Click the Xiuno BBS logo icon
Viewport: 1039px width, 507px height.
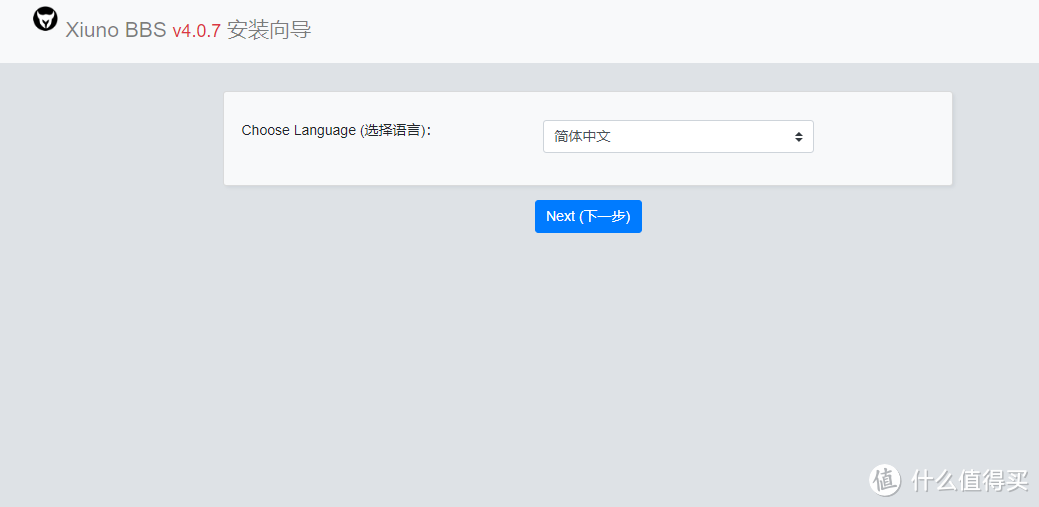point(45,19)
